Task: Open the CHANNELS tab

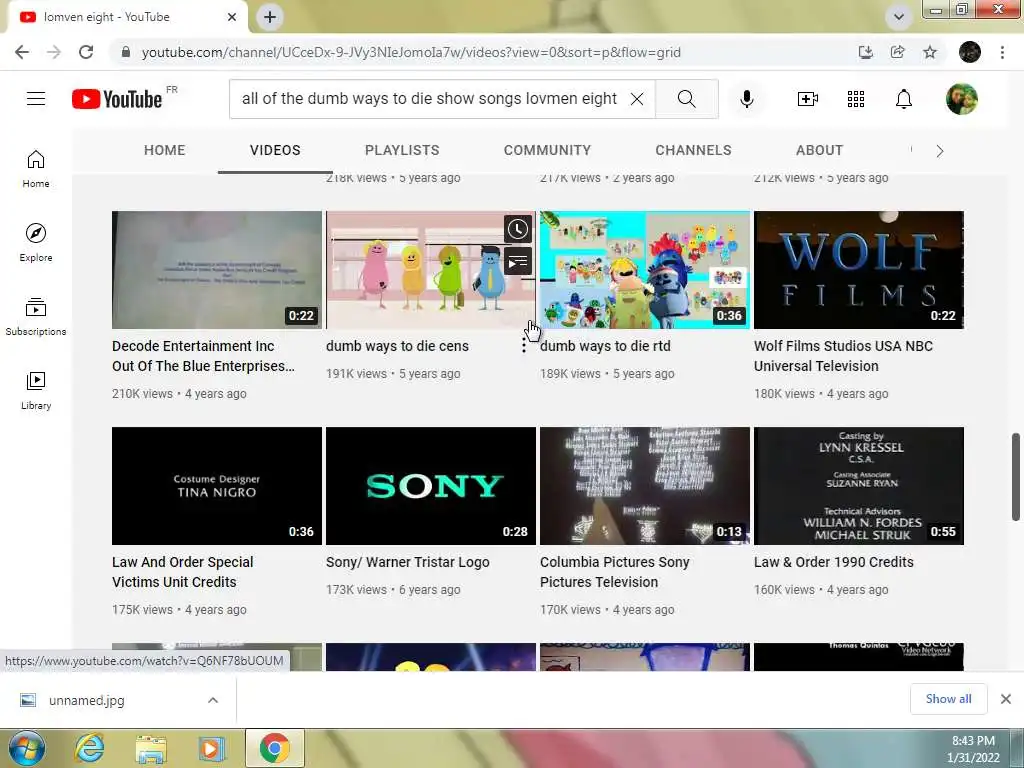Action: [x=694, y=150]
